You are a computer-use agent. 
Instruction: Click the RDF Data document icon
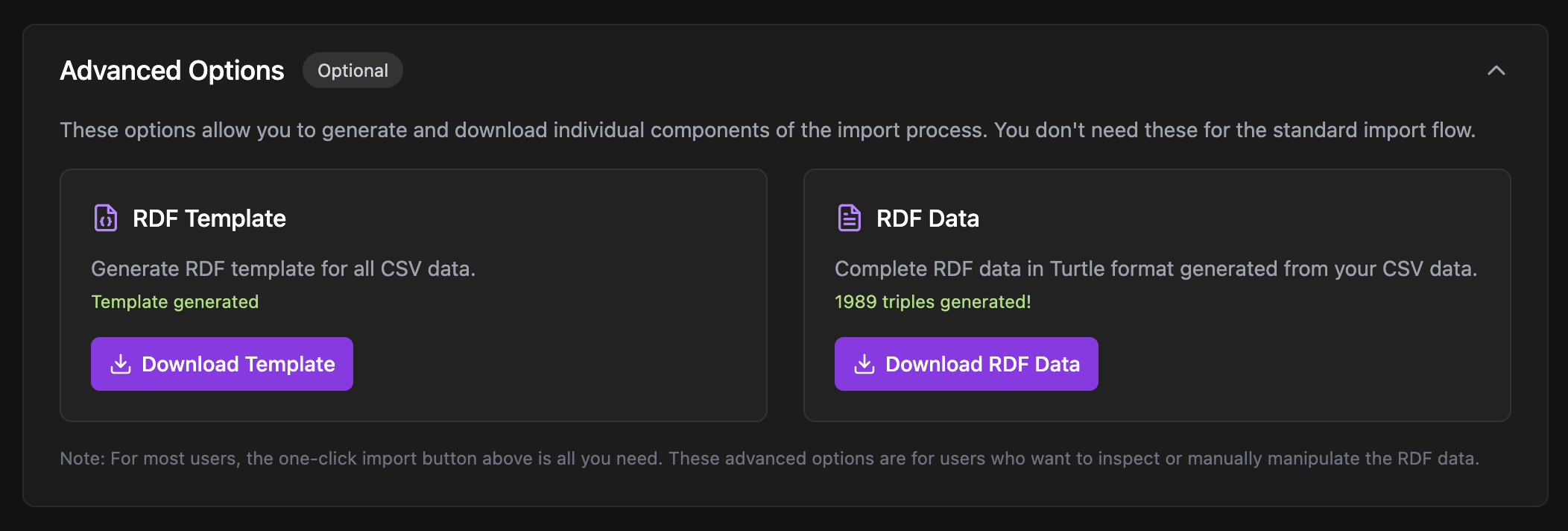tap(850, 219)
